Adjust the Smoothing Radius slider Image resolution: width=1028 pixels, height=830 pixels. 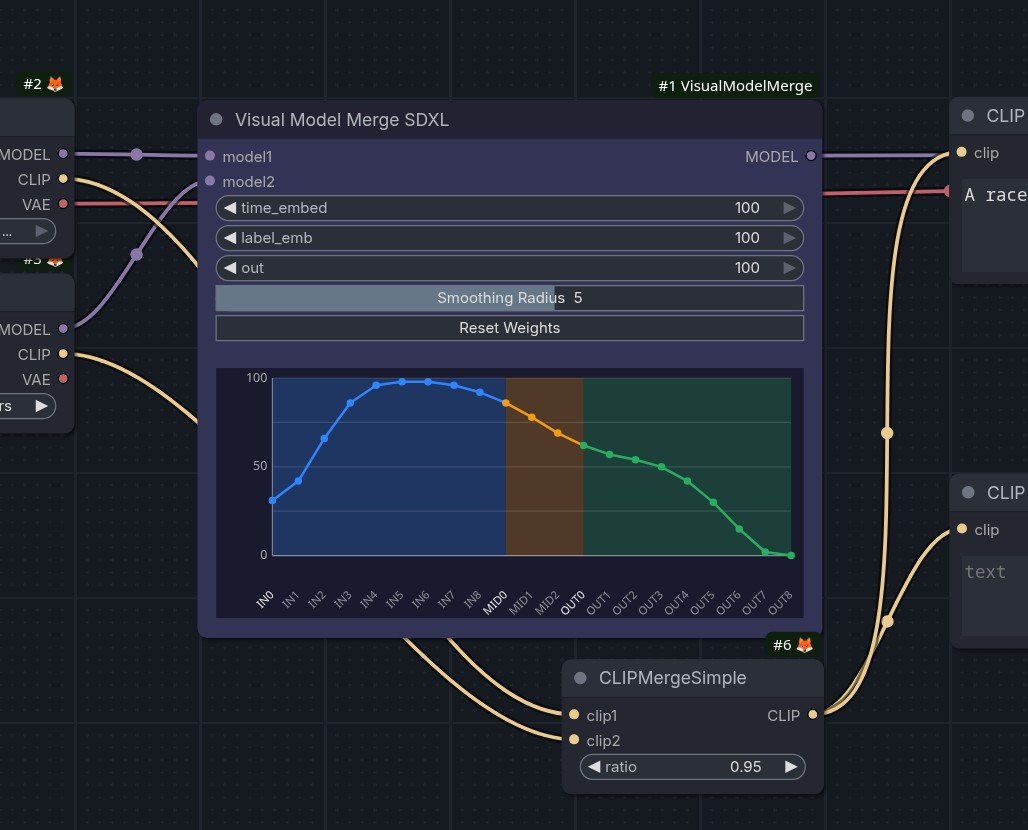click(509, 298)
